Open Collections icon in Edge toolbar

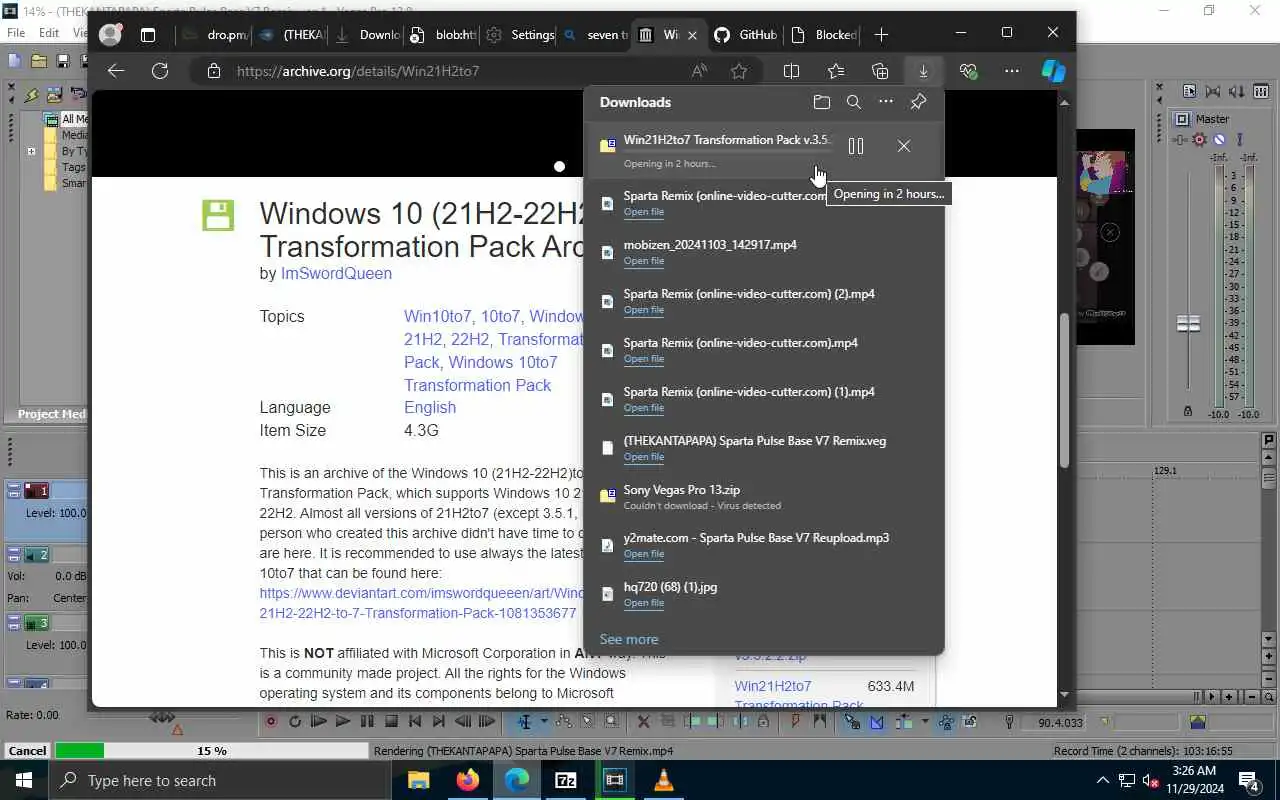(x=880, y=71)
